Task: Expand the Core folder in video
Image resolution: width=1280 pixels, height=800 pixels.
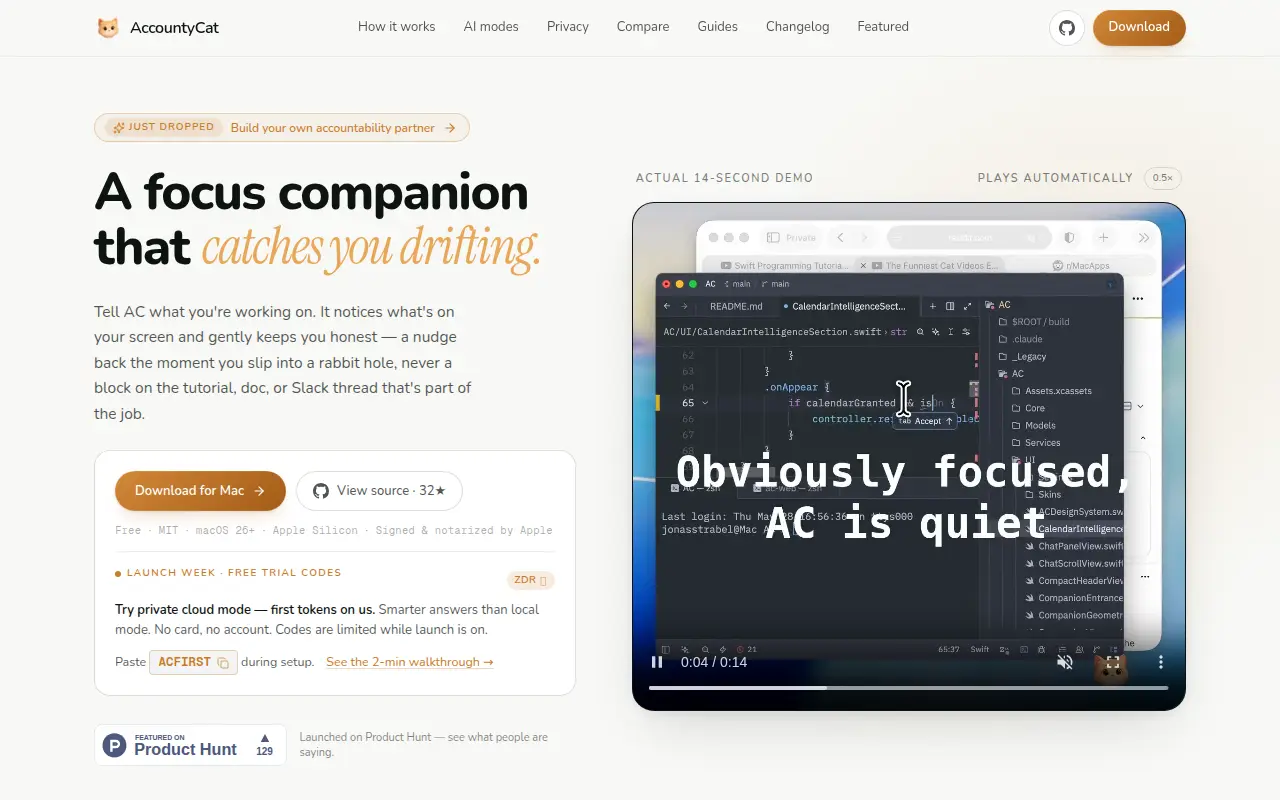Action: (x=1028, y=408)
